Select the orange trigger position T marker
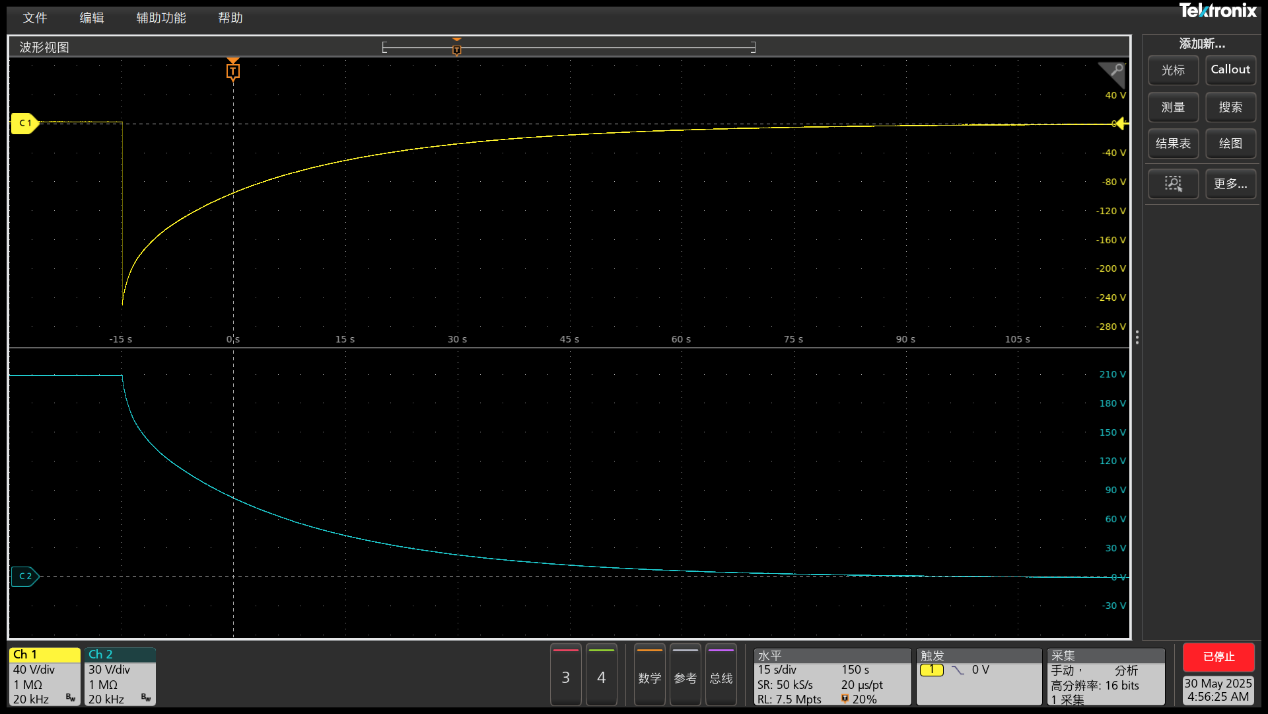Viewport: 1268px width, 714px height. pyautogui.click(x=233, y=71)
